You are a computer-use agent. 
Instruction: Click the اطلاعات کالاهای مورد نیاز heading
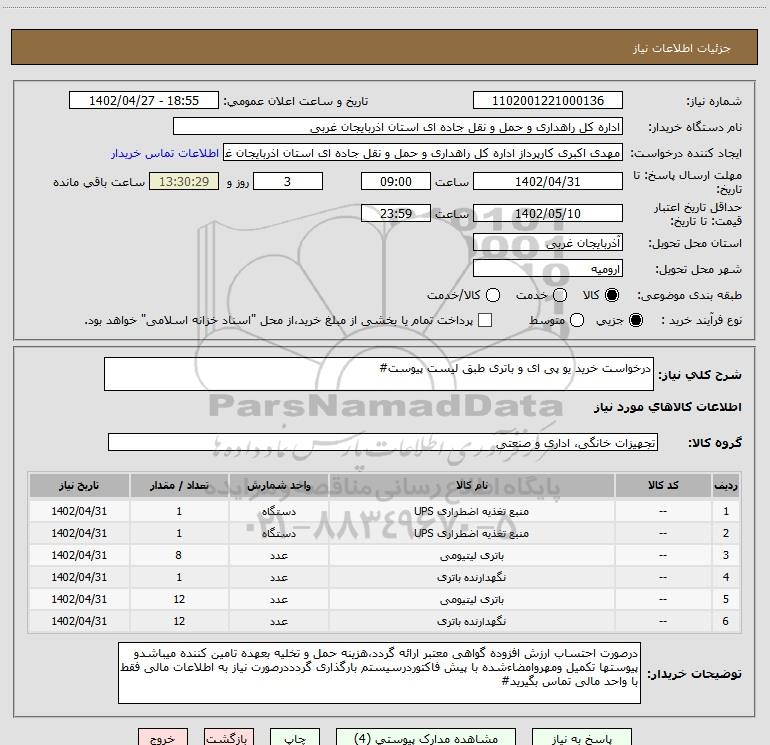point(668,407)
